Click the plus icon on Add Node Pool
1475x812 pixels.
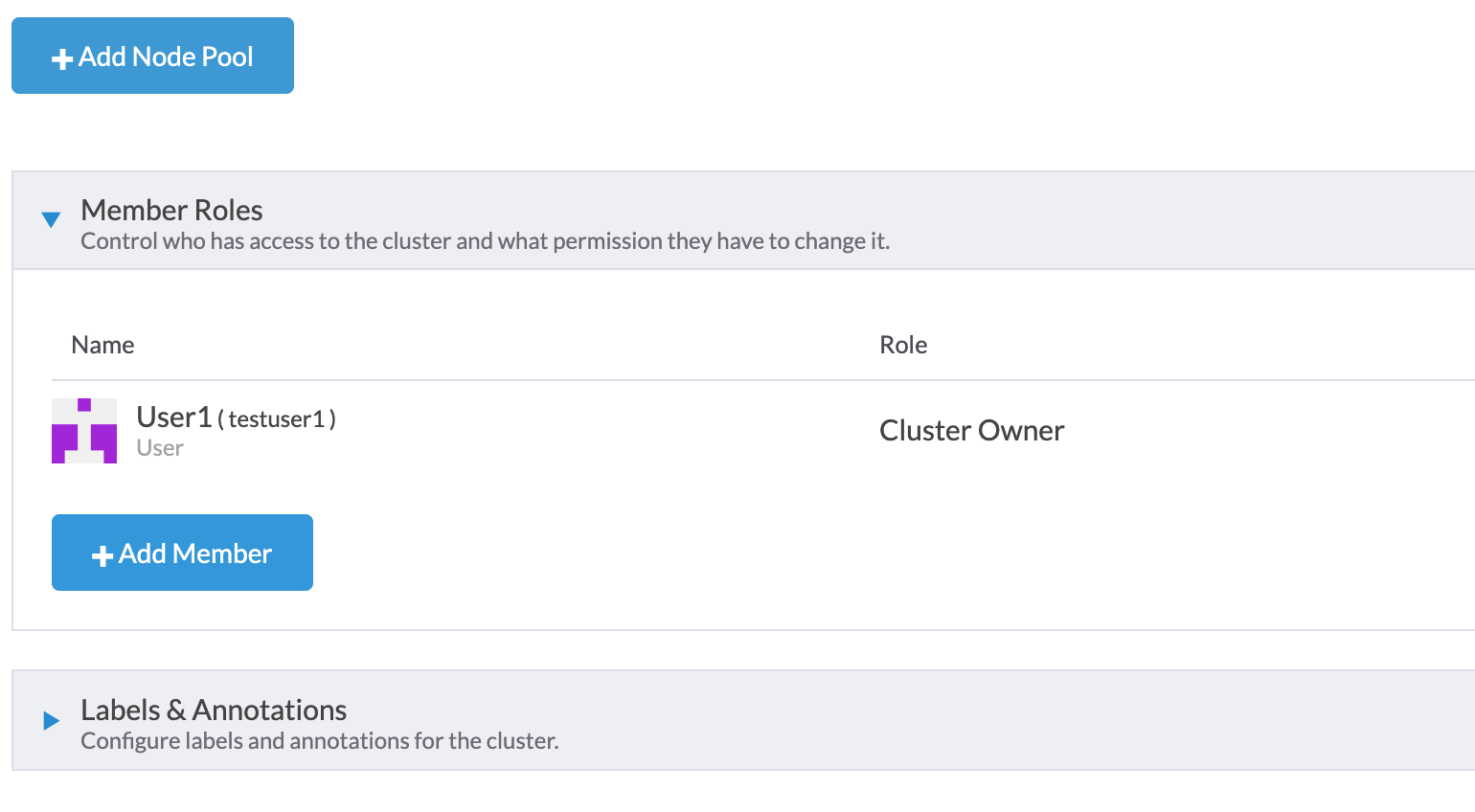pyautogui.click(x=61, y=56)
